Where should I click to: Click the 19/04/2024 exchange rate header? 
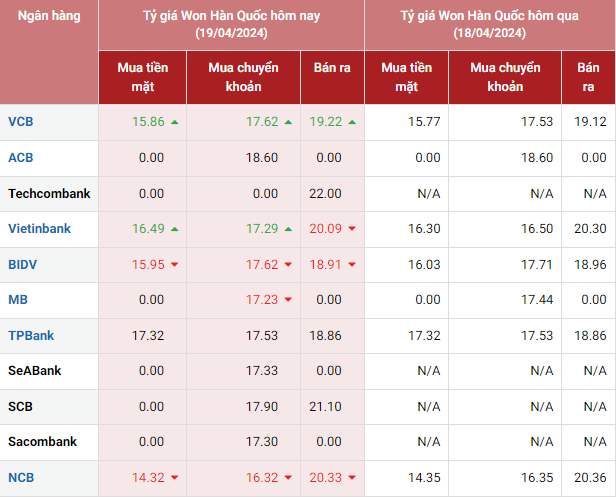click(x=231, y=25)
